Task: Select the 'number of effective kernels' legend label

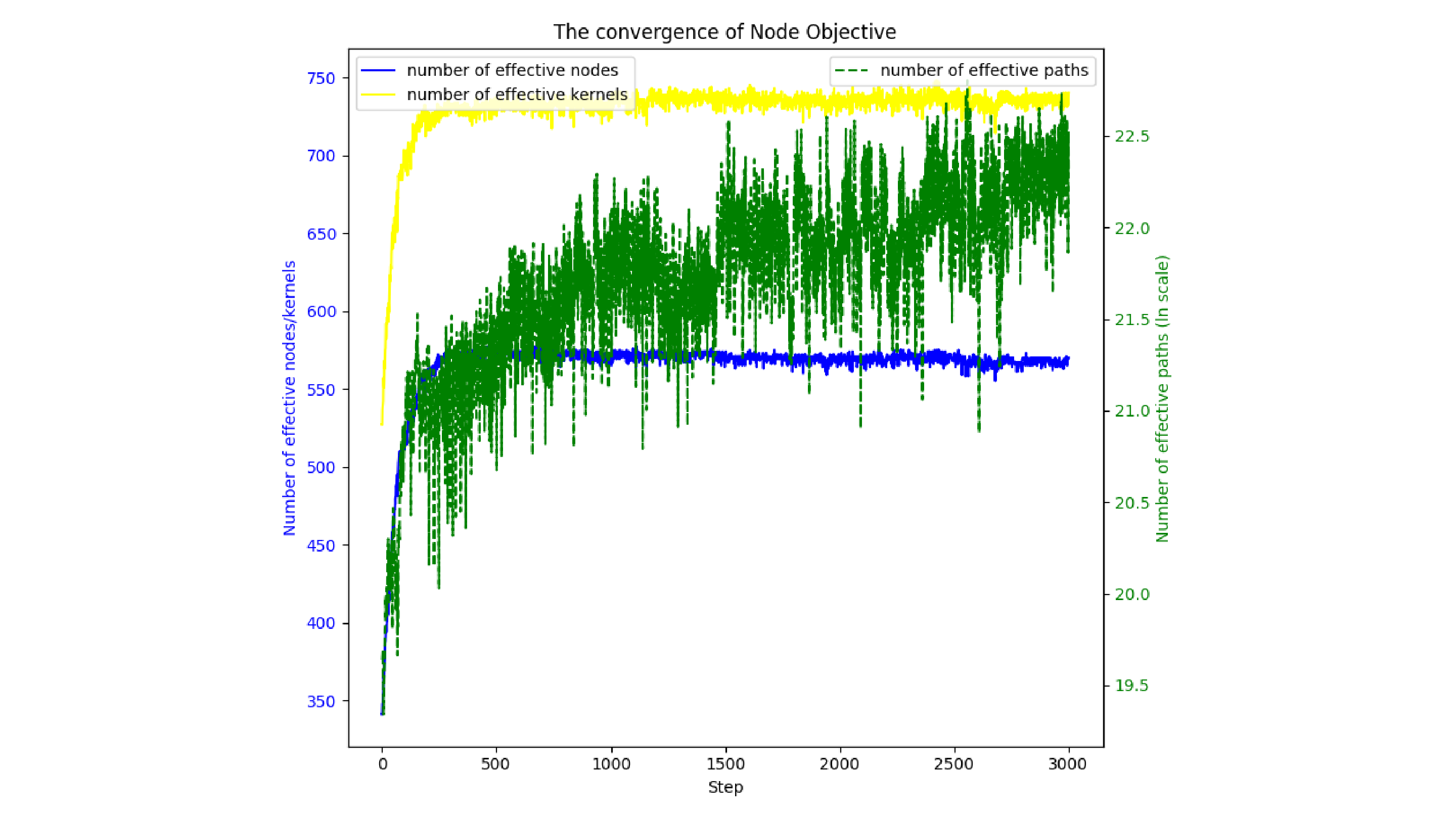Action: 517,95
